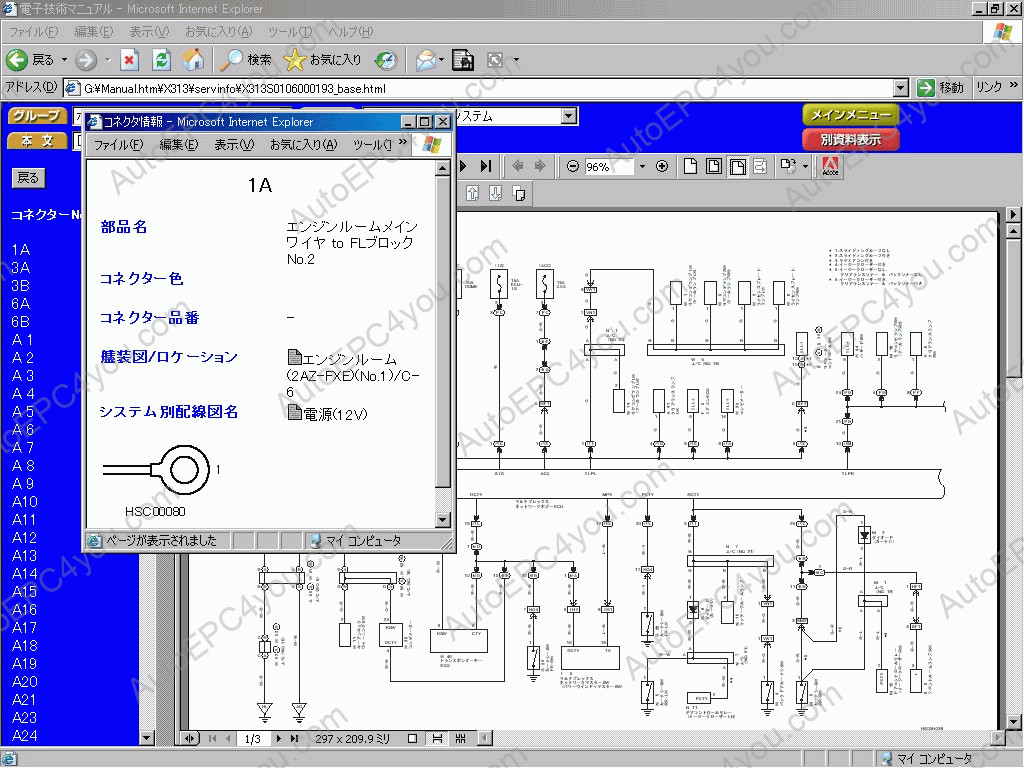The image size is (1024, 768).
Task: Expand the system selection combo box
Action: [x=568, y=116]
